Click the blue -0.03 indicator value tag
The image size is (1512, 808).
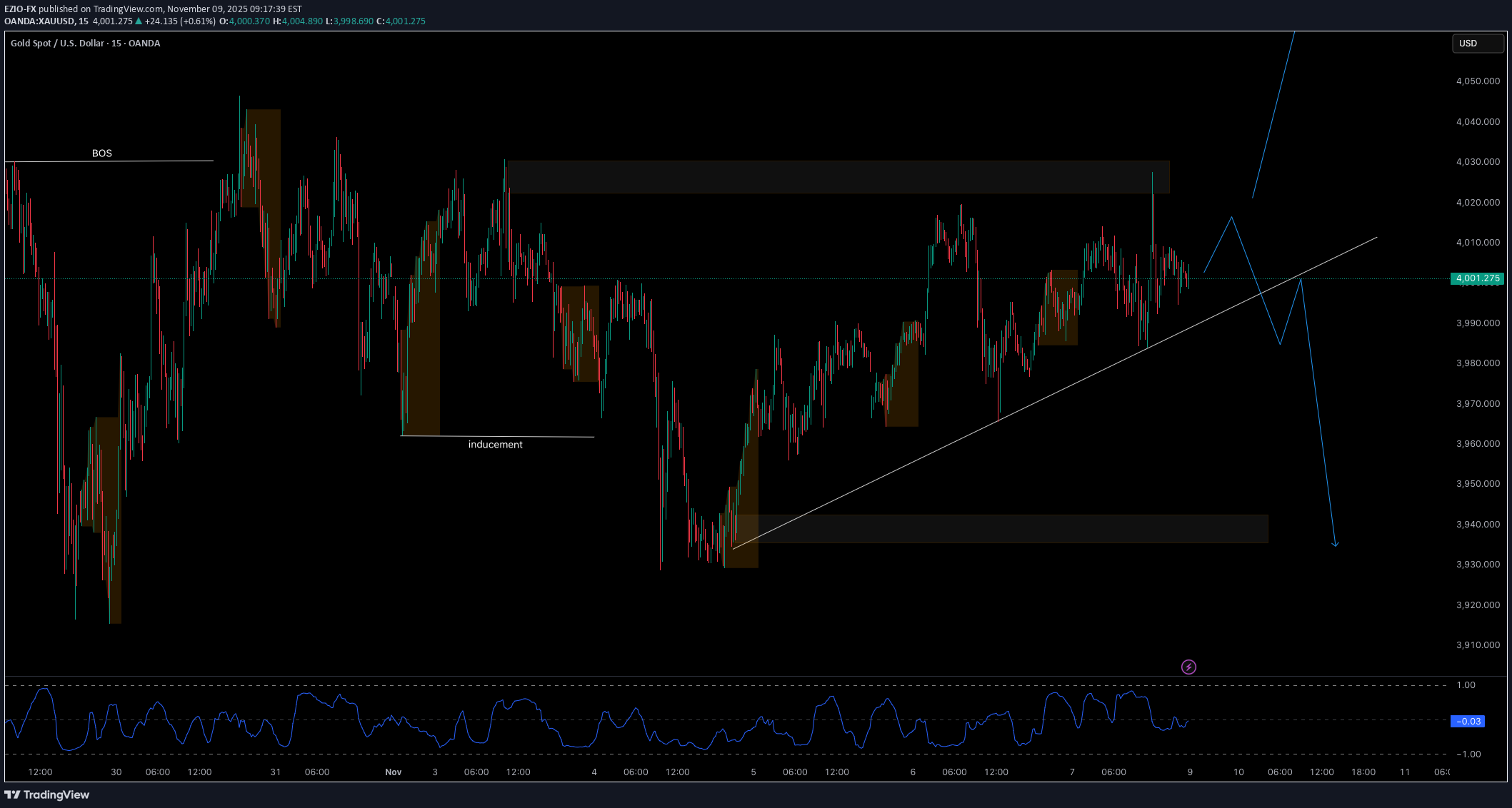click(x=1467, y=722)
